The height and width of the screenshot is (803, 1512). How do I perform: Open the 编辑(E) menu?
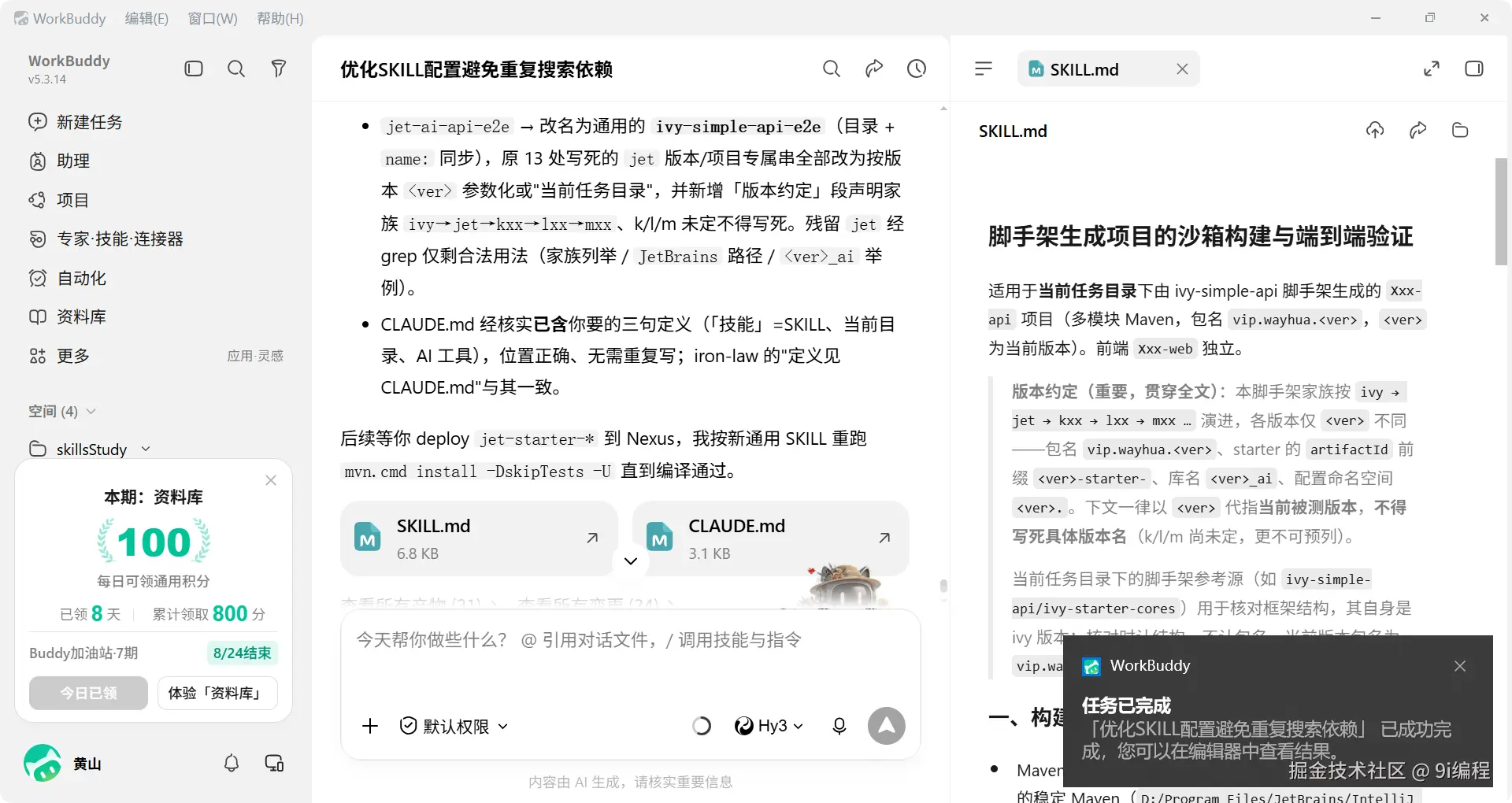pos(146,18)
